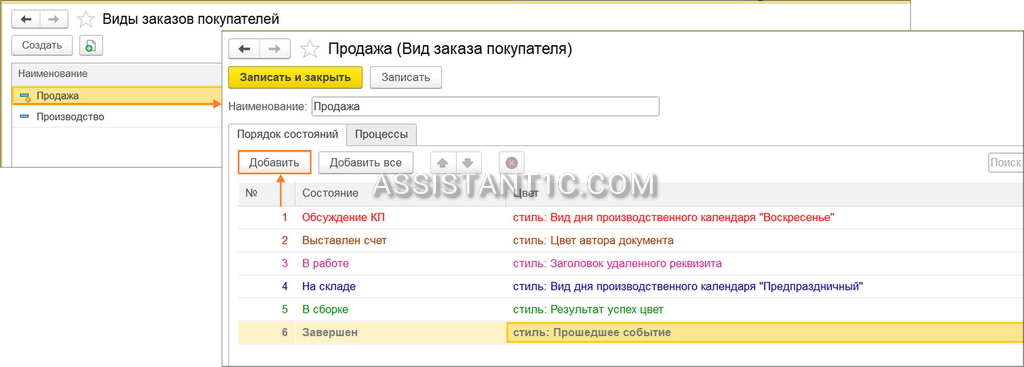Click the Продажа row item icon
Image resolution: width=1024 pixels, height=367 pixels.
pos(25,97)
